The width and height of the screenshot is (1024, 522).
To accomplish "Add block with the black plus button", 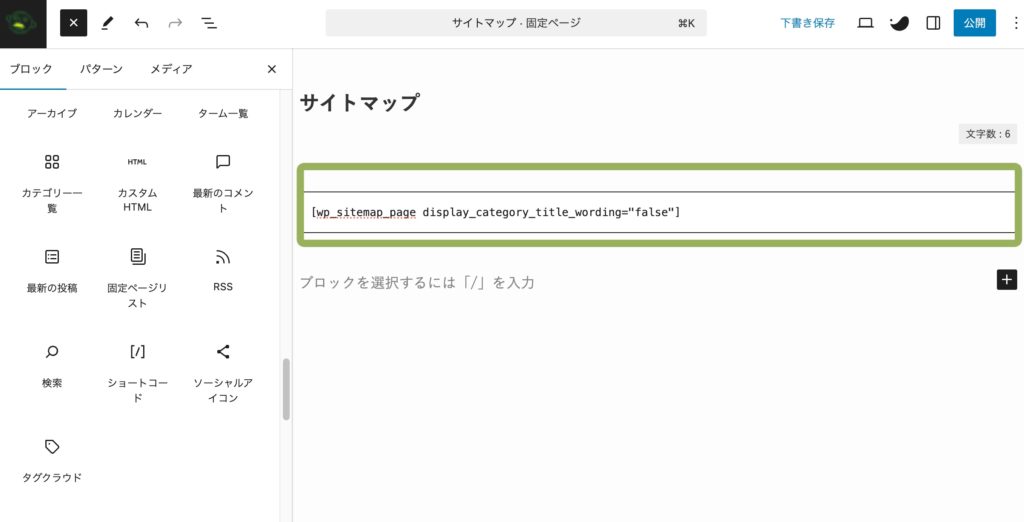I will (x=1007, y=280).
